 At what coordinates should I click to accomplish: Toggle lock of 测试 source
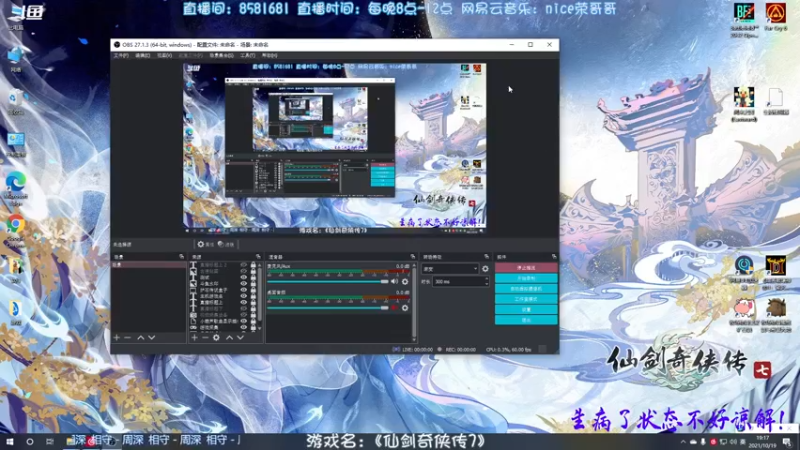(x=253, y=278)
